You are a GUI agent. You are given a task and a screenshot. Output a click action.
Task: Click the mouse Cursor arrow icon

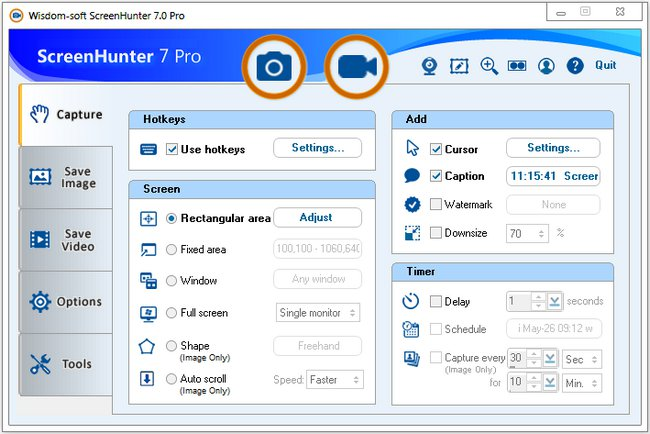point(412,148)
